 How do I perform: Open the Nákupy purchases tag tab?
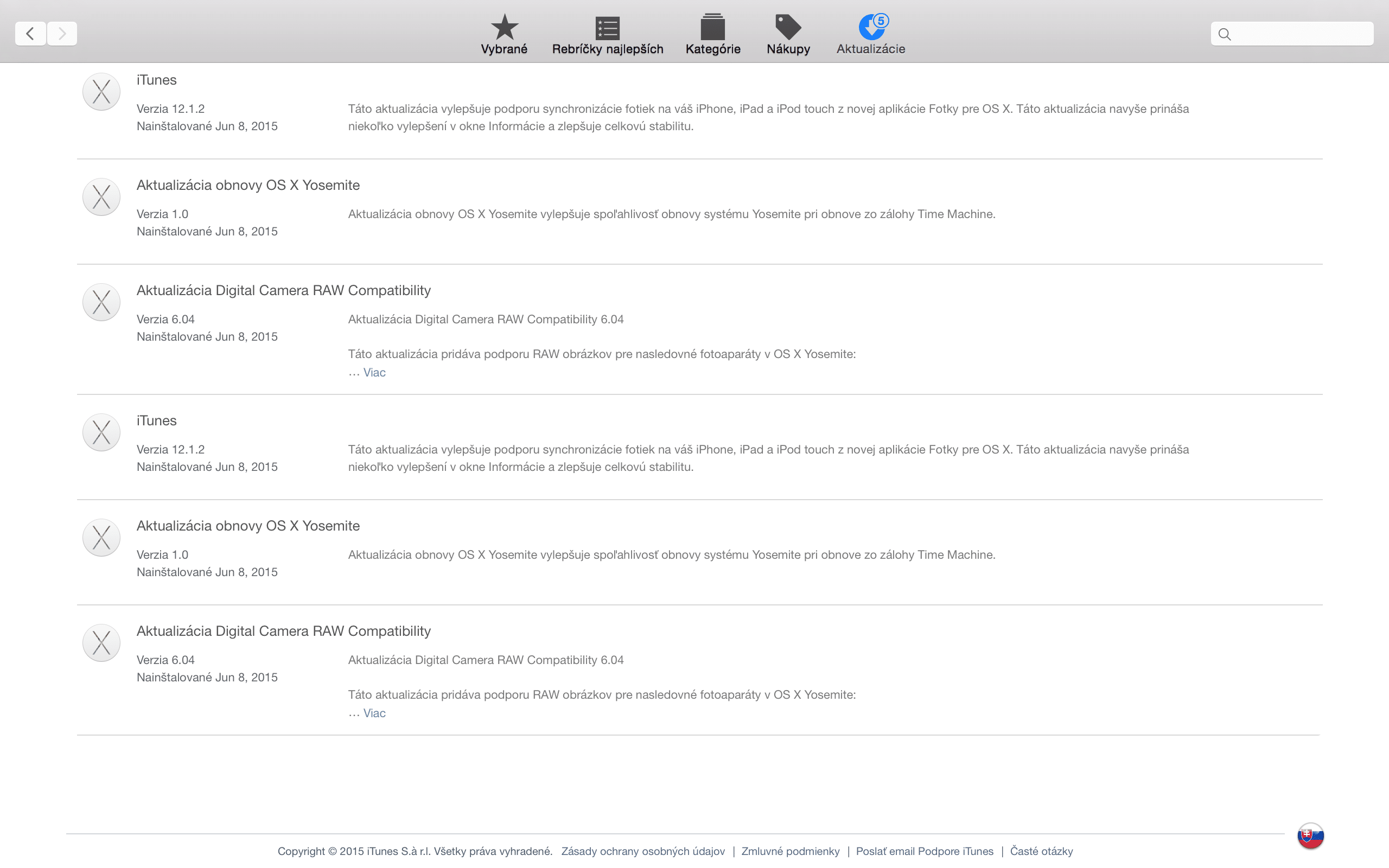[788, 34]
